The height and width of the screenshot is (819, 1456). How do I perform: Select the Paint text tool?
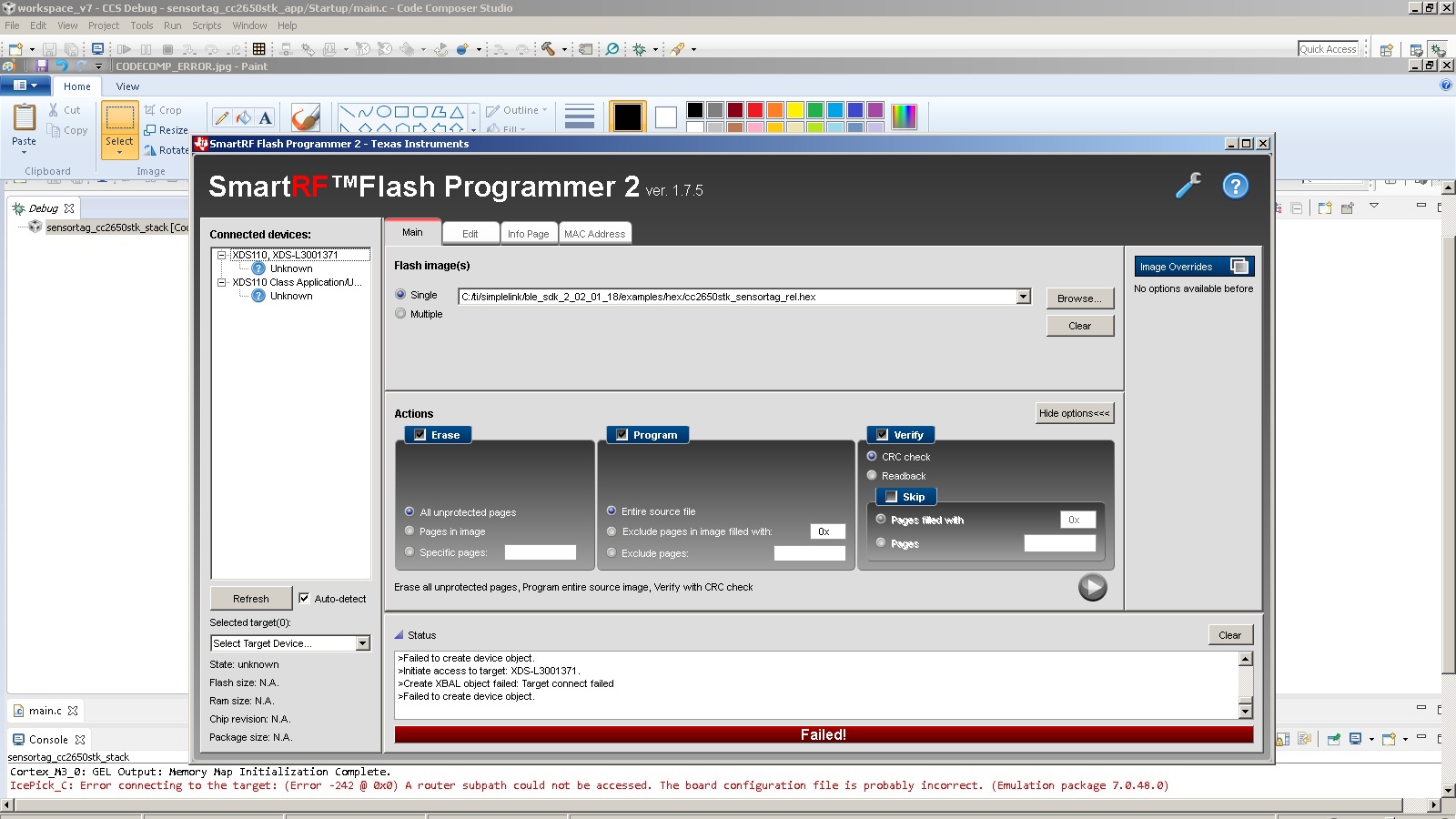(x=265, y=117)
